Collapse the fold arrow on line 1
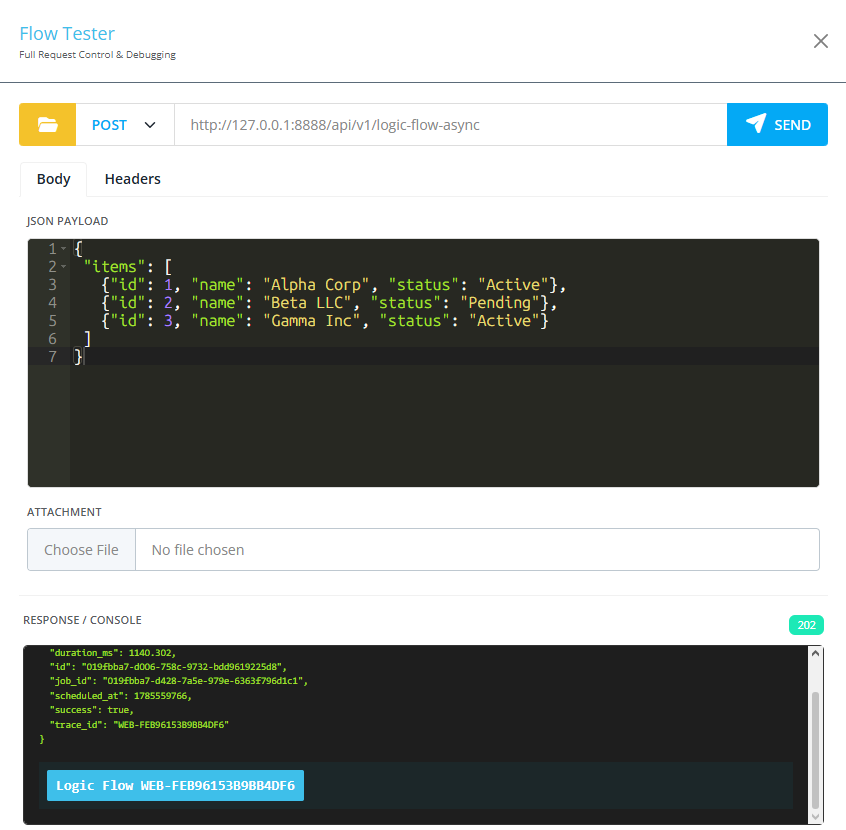 coord(64,249)
